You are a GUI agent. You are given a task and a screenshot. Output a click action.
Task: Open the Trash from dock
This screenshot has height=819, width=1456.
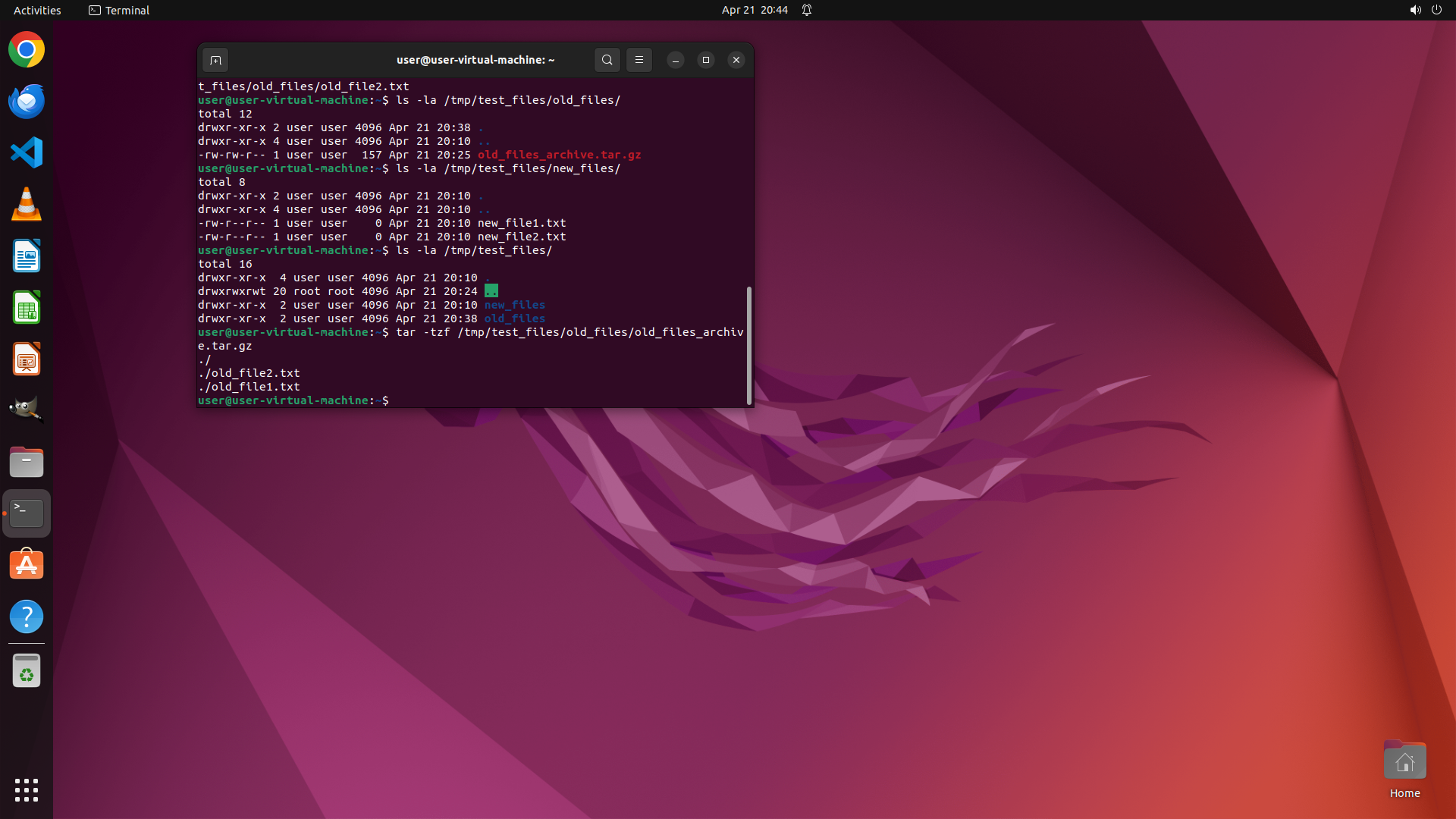pos(27,671)
